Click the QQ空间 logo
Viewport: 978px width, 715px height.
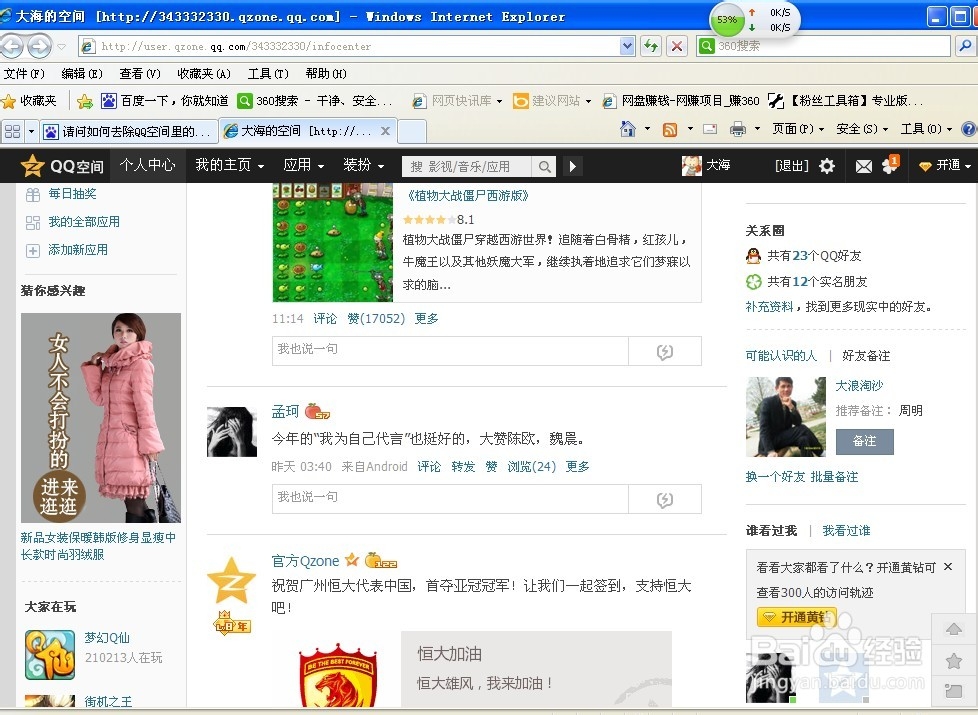click(62, 166)
